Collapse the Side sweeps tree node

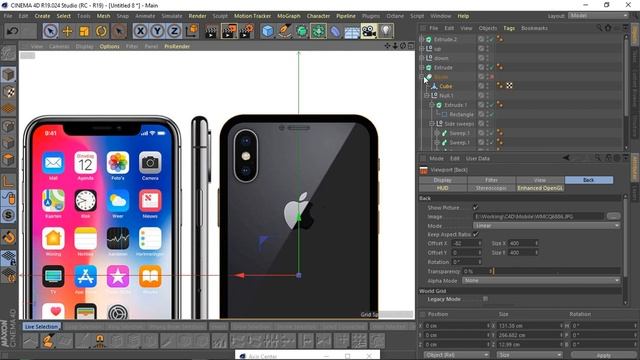click(x=432, y=124)
